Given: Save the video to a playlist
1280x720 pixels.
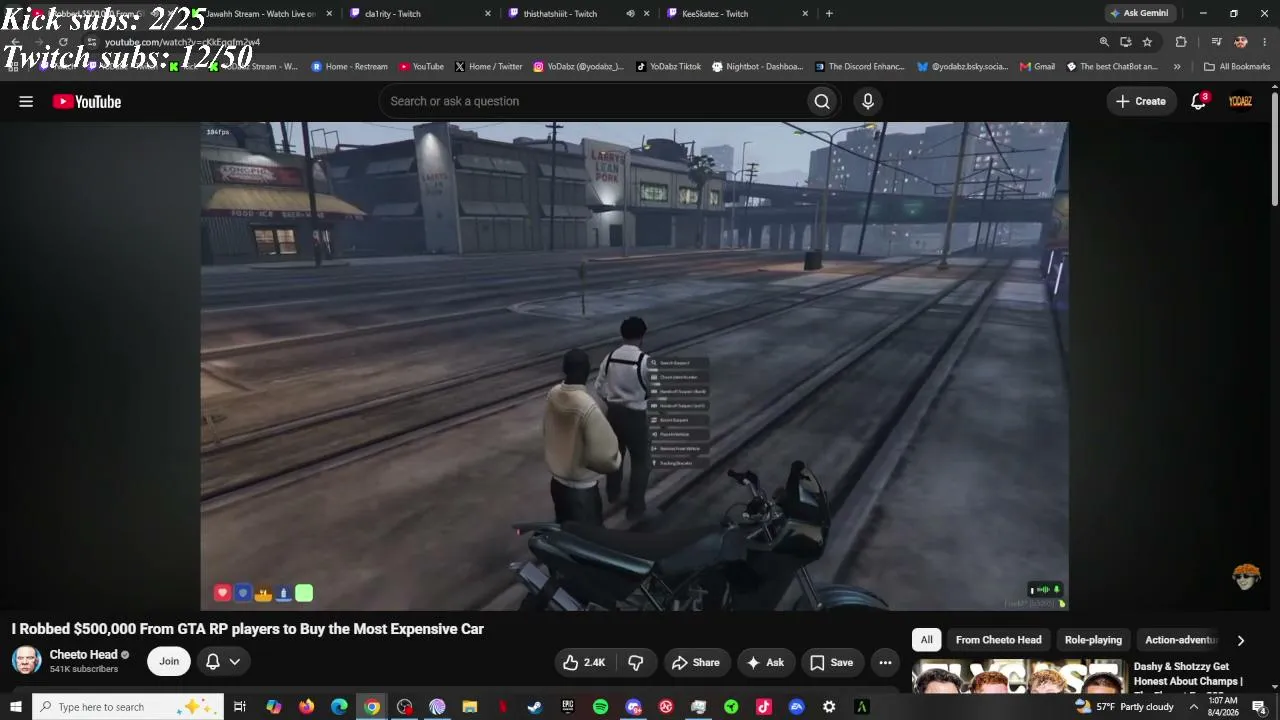Looking at the screenshot, I should pos(832,662).
